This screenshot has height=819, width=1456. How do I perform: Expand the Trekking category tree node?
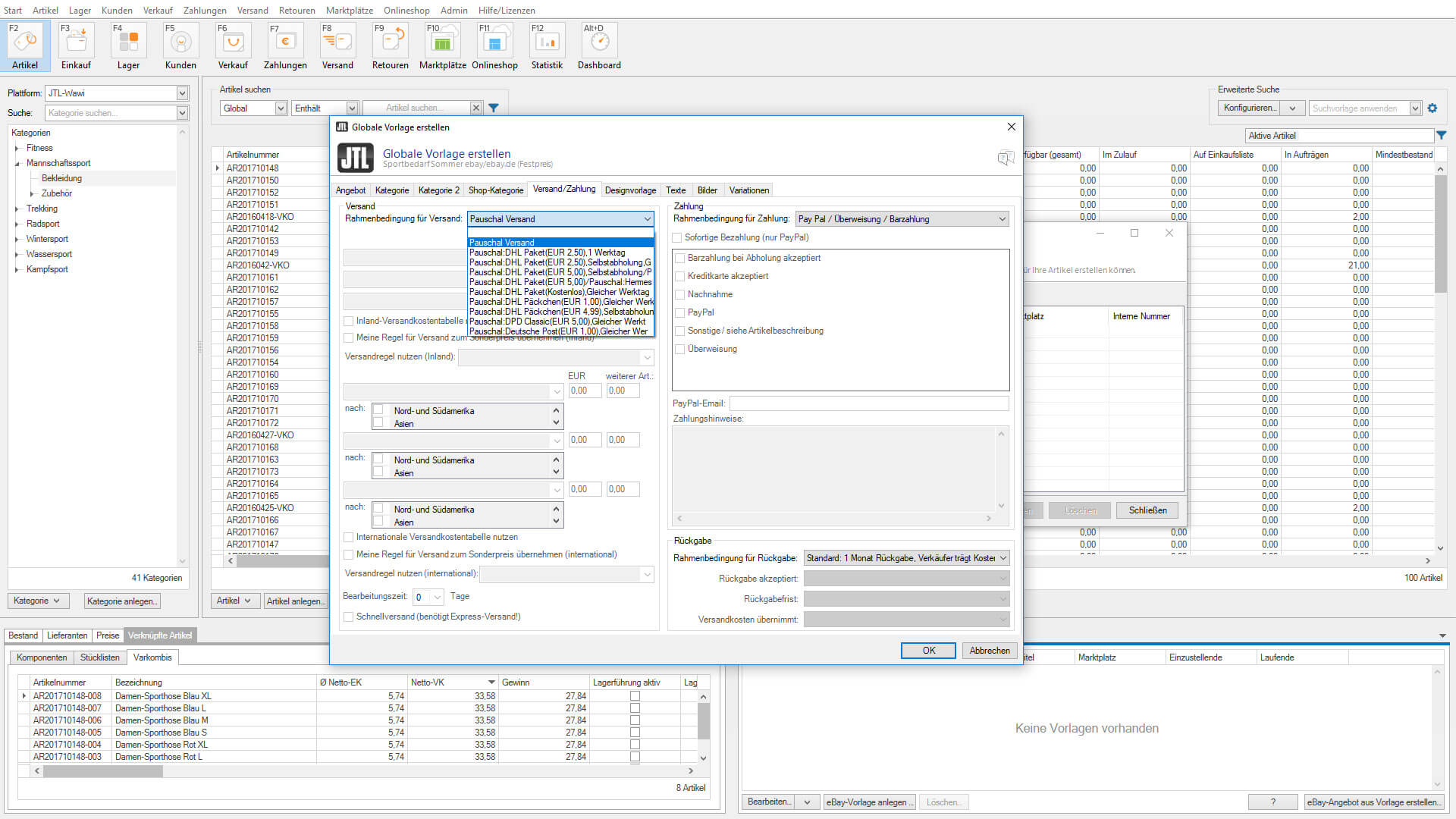click(17, 209)
